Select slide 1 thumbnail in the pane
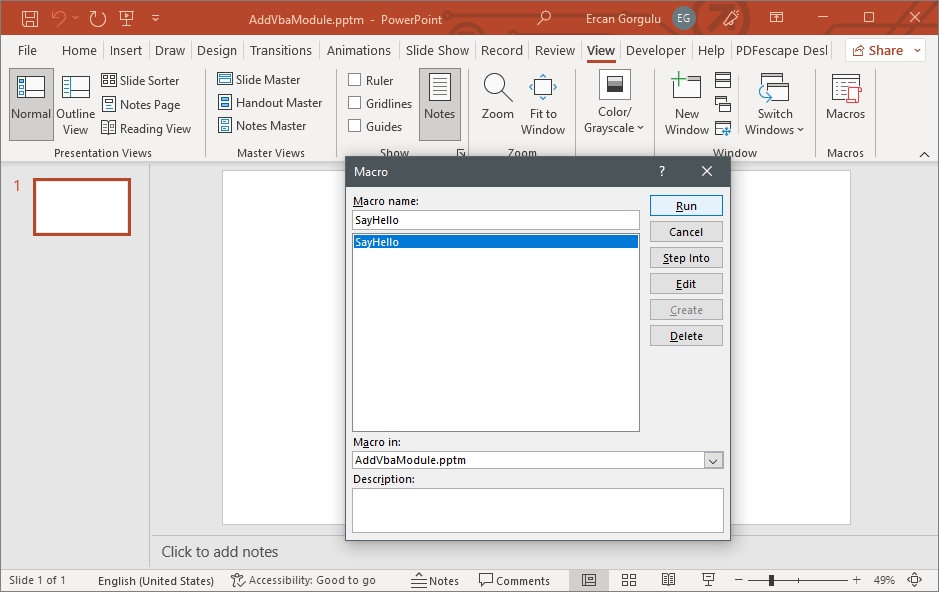This screenshot has width=939, height=592. coord(81,206)
